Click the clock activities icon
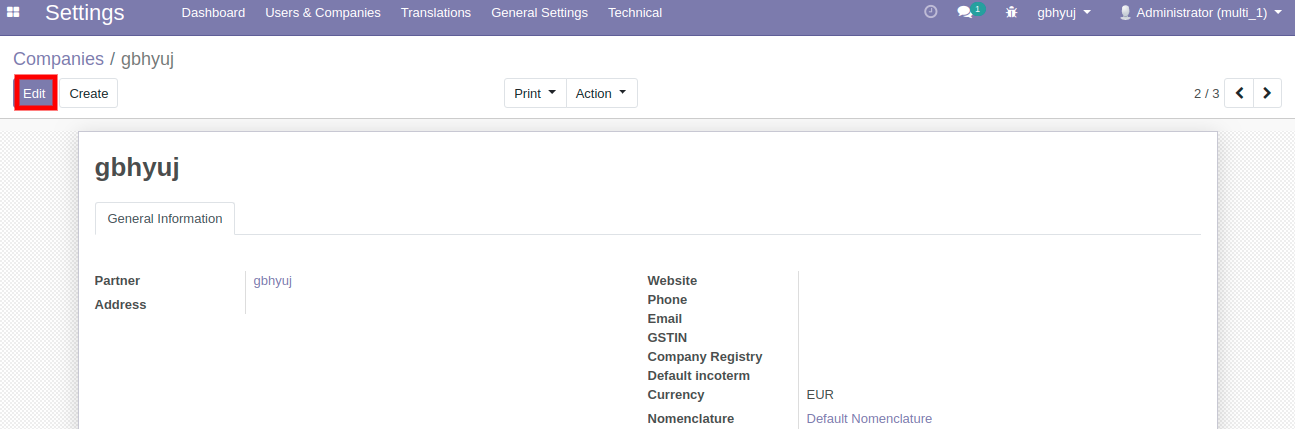The height and width of the screenshot is (429, 1295). pyautogui.click(x=931, y=13)
